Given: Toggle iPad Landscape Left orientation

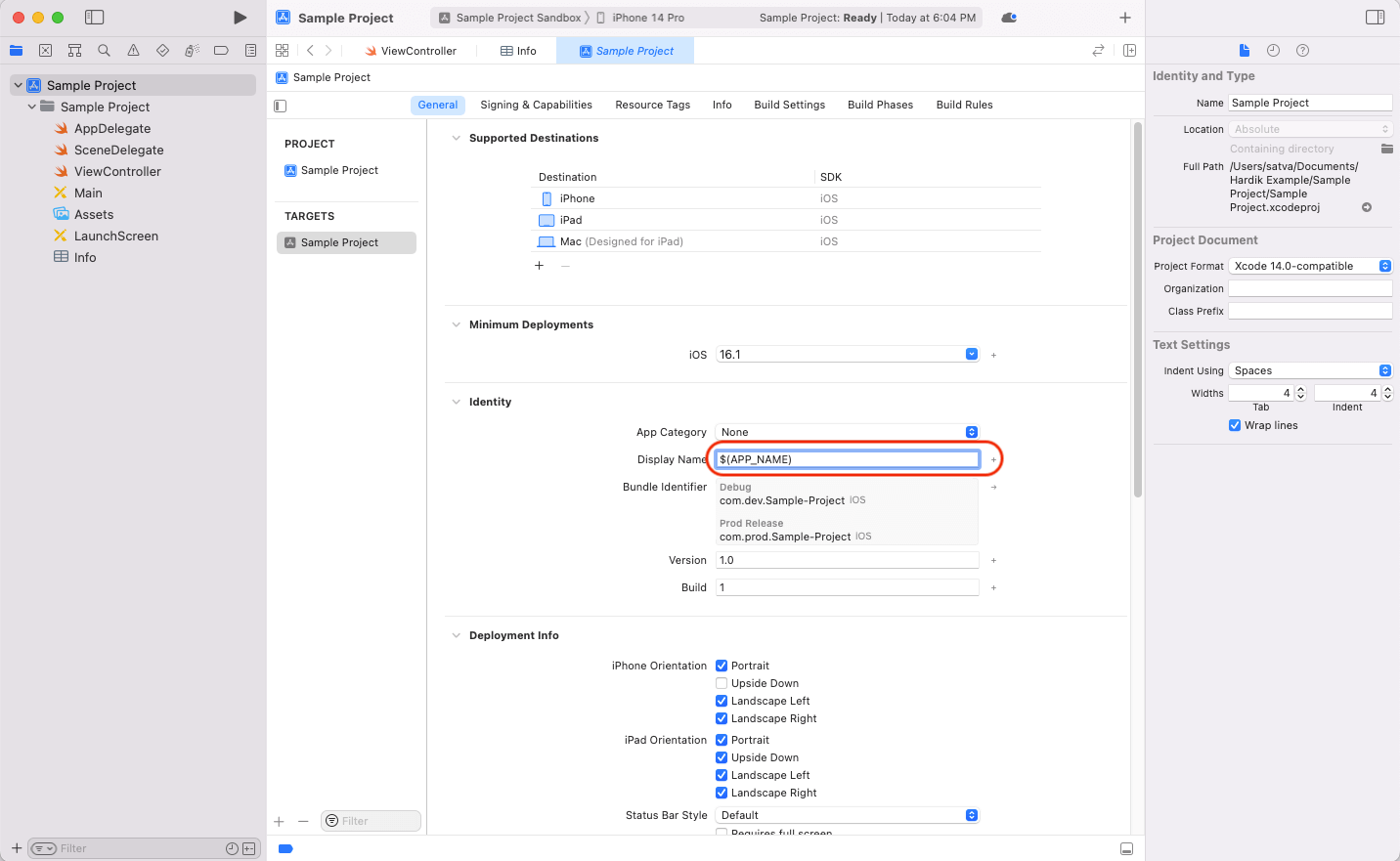Looking at the screenshot, I should coord(722,775).
